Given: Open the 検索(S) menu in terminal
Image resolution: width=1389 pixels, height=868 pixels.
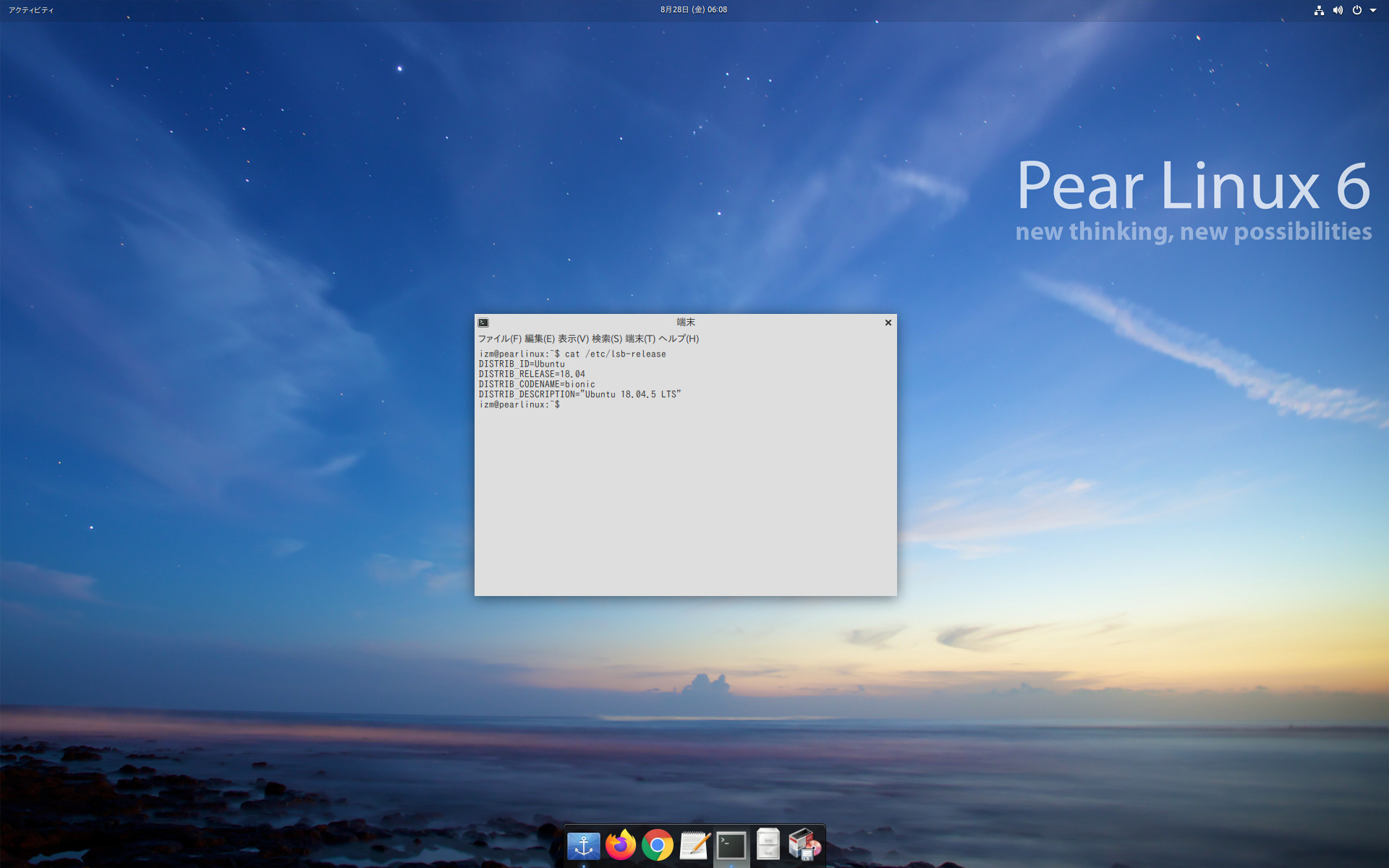Looking at the screenshot, I should coord(607,339).
